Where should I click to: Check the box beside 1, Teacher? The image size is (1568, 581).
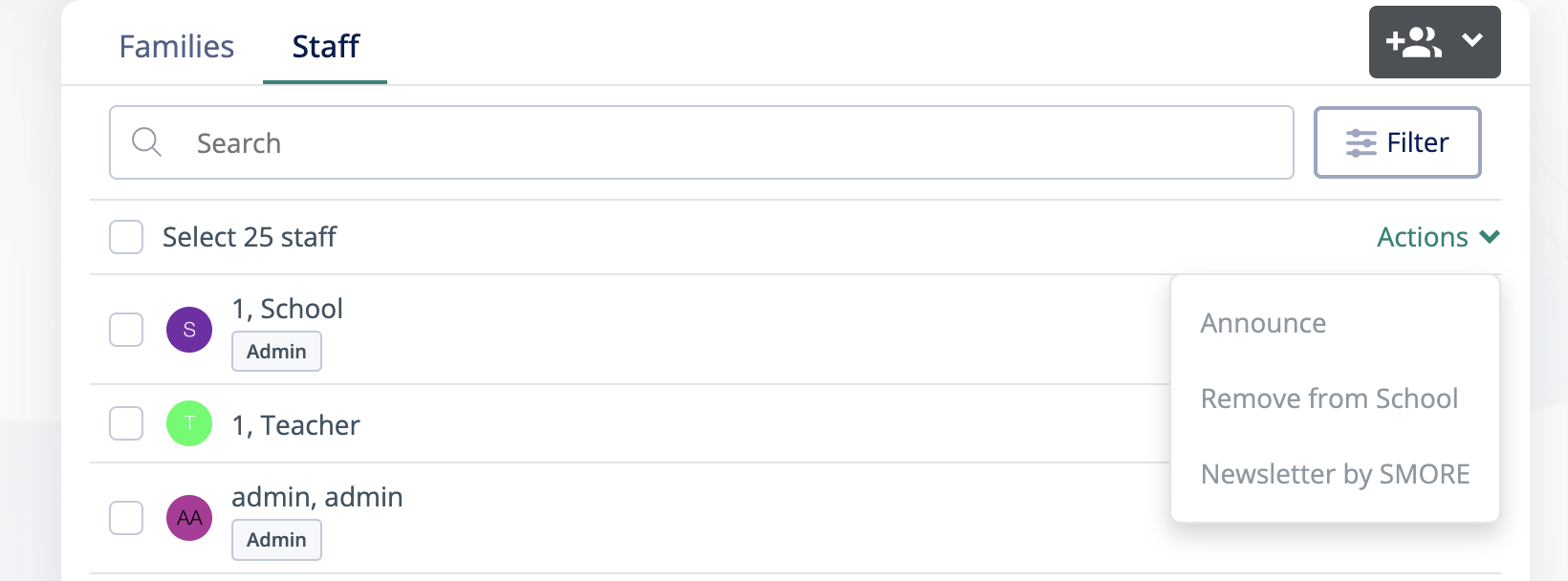125,423
